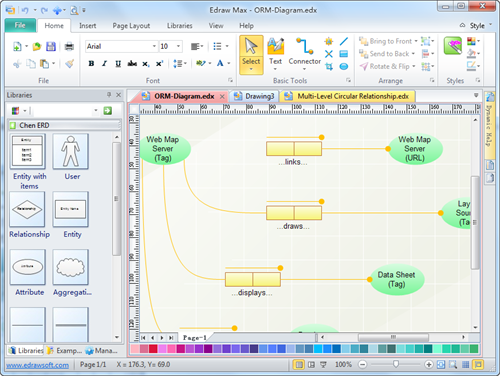Select the Aggregation cloud shape

tap(71, 273)
